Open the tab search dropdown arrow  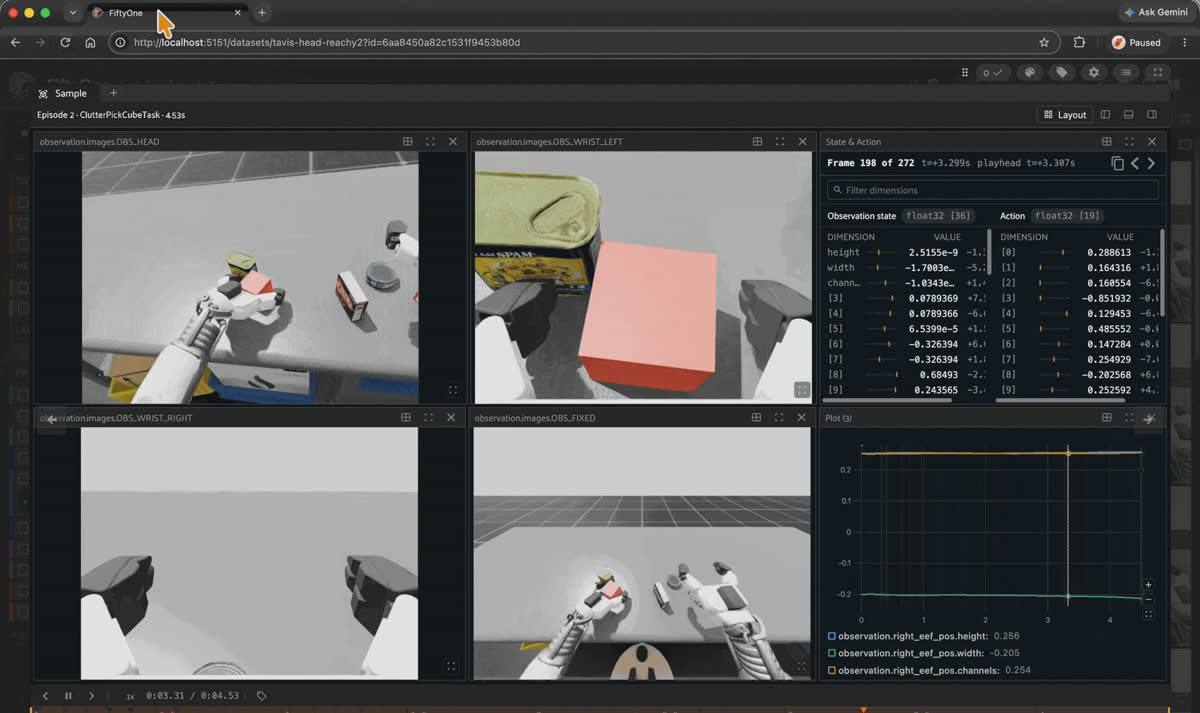coord(72,13)
